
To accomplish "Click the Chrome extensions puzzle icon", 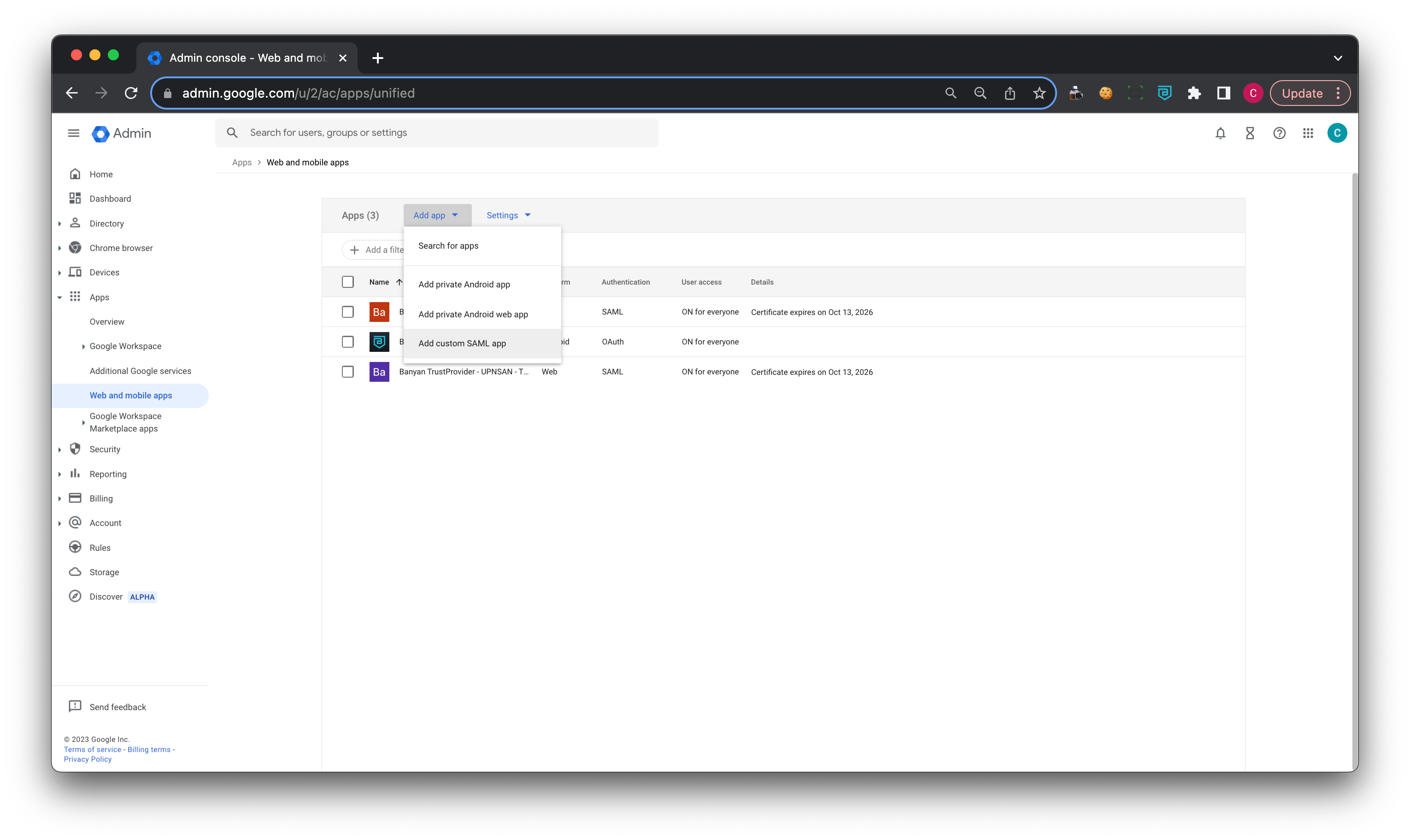I will pyautogui.click(x=1194, y=93).
